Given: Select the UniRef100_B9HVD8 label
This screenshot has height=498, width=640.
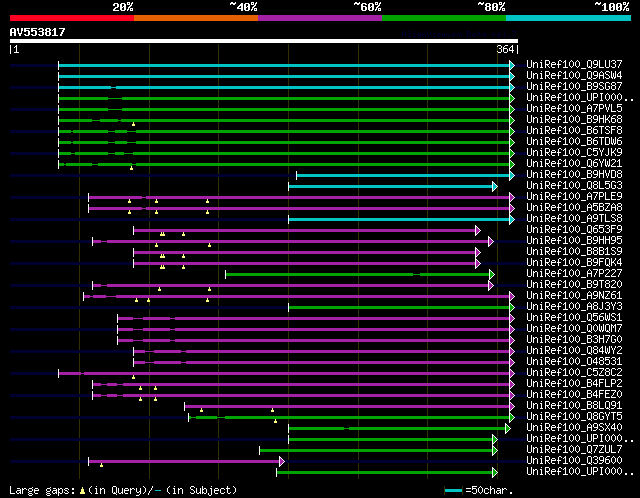Looking at the screenshot, I should (x=574, y=174).
